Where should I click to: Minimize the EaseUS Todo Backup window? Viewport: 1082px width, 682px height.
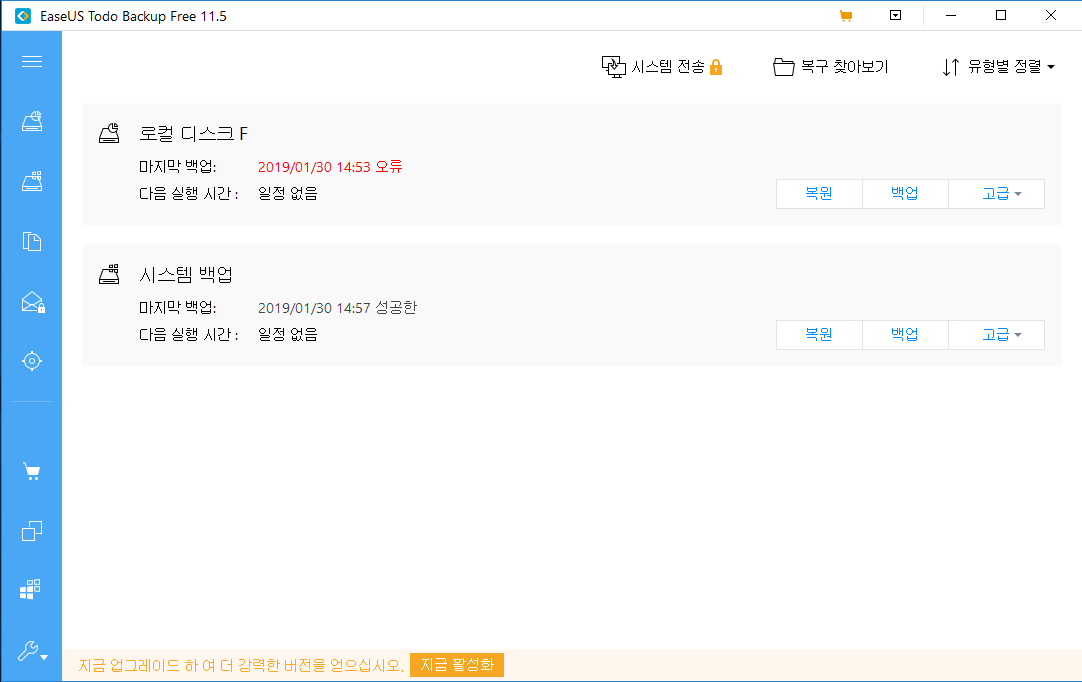951,15
